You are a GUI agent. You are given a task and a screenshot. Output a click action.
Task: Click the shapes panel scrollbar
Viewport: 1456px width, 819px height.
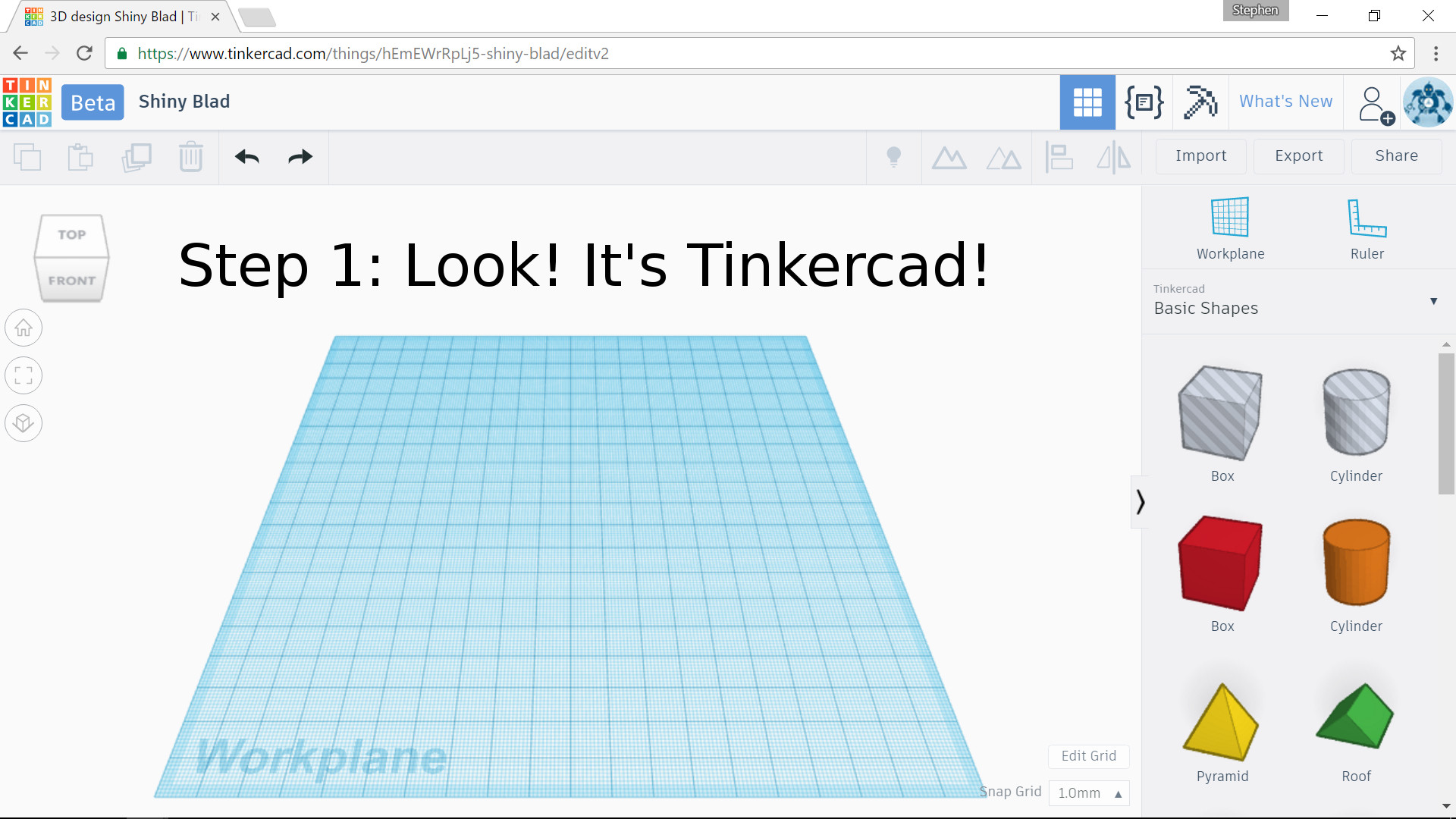[x=1446, y=424]
